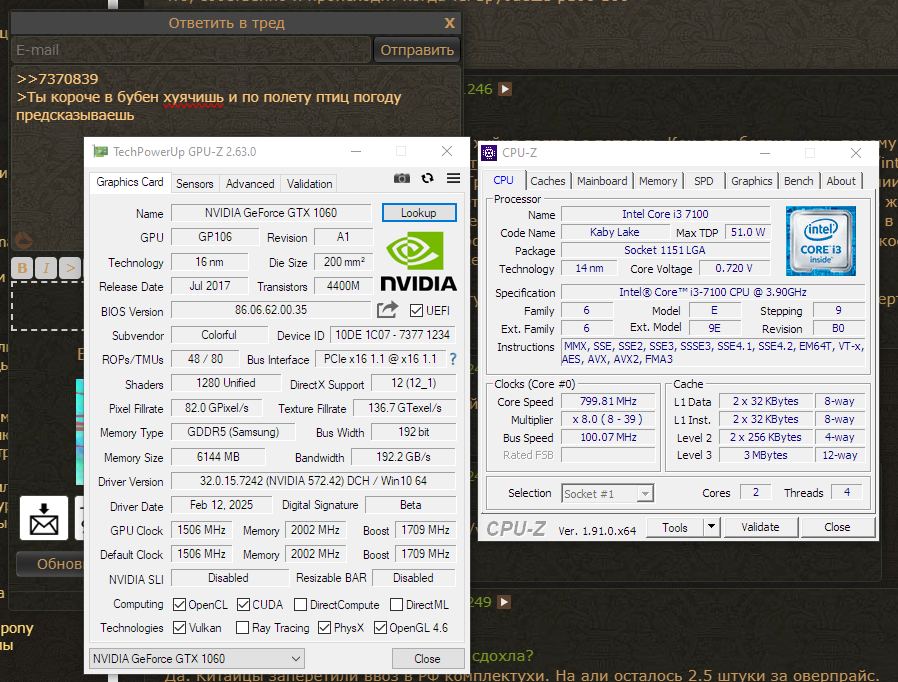Click the CPU-Z title bar app icon
898x682 pixels.
(489, 153)
